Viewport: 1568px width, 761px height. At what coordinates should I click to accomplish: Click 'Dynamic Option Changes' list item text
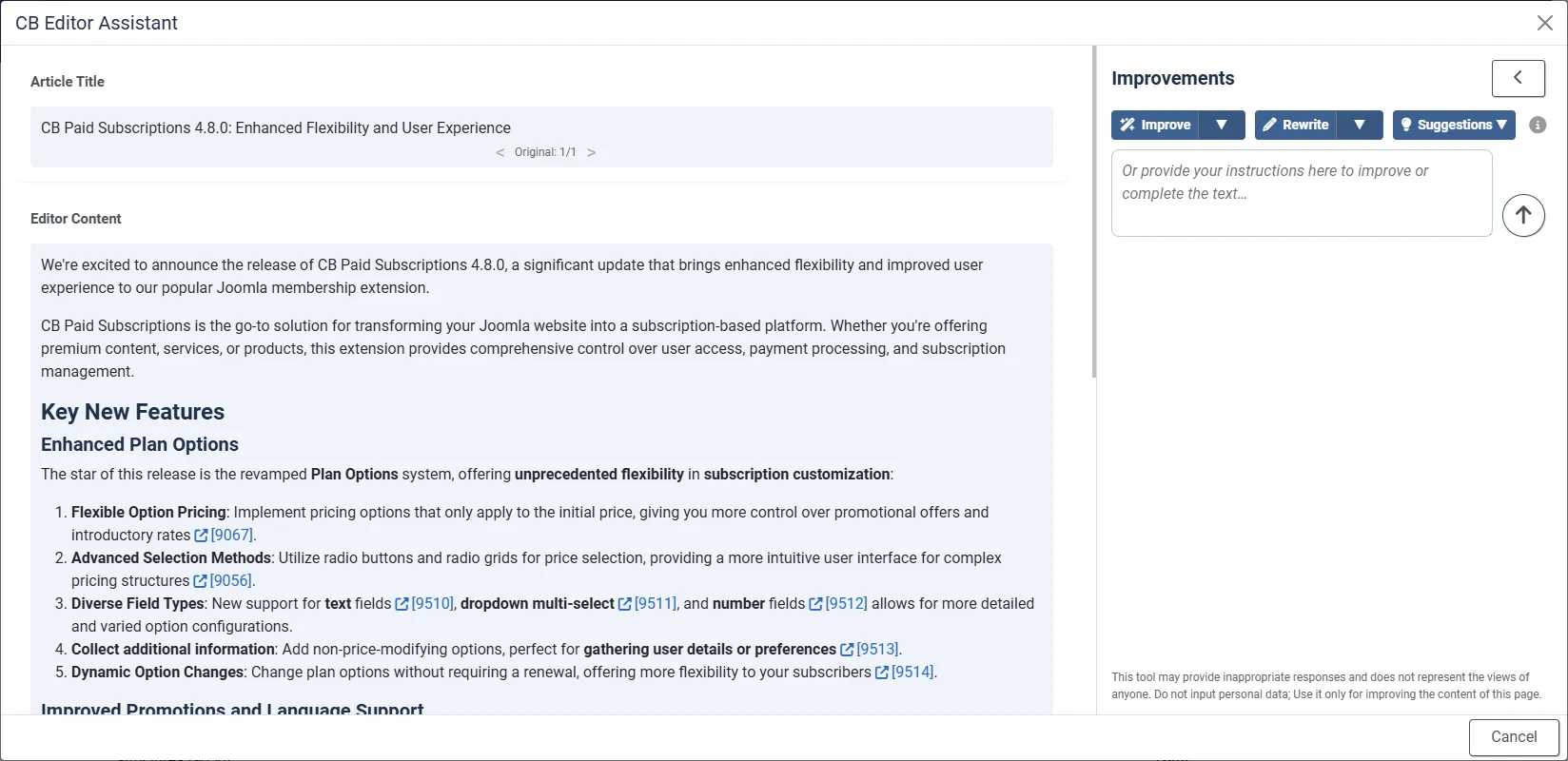[158, 673]
